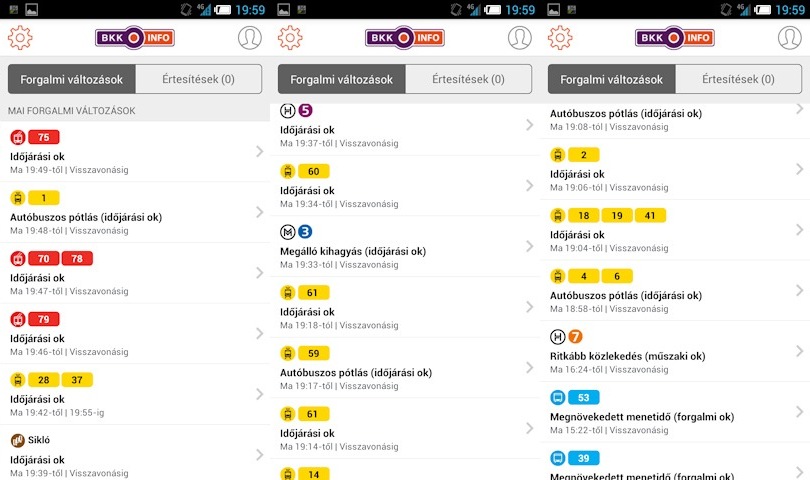Open Értesítések (0) tab in middle screen
810x480 pixels.
(469, 79)
